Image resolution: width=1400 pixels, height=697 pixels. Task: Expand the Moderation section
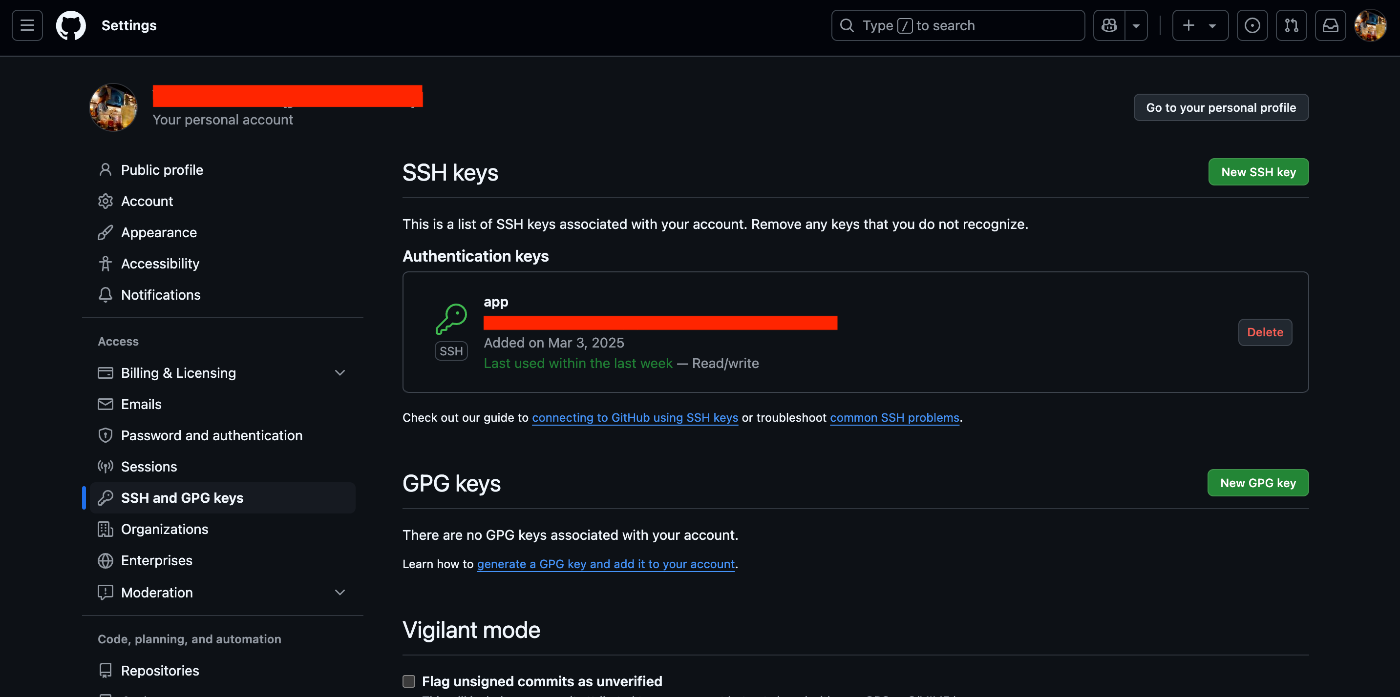point(340,592)
